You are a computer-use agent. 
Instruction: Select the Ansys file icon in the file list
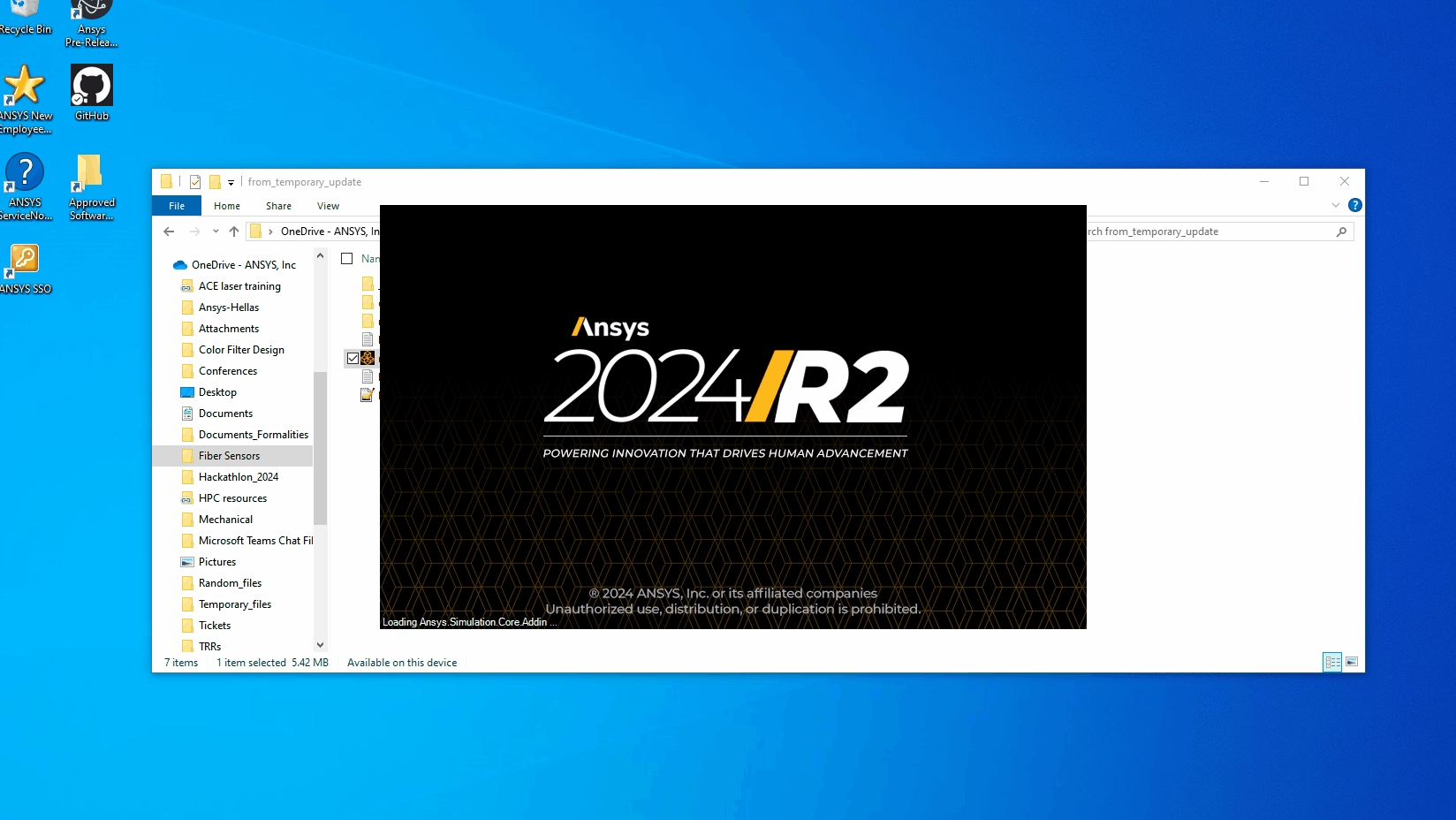tap(368, 358)
